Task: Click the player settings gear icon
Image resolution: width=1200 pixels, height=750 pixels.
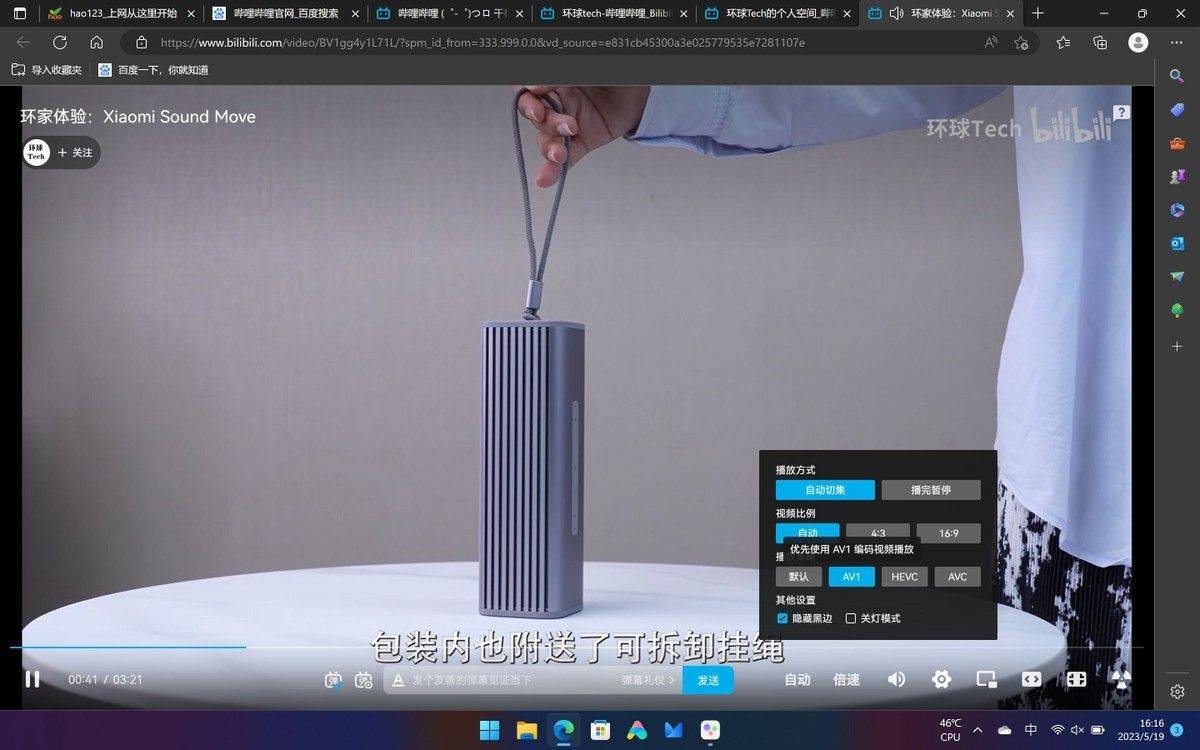Action: [x=941, y=679]
